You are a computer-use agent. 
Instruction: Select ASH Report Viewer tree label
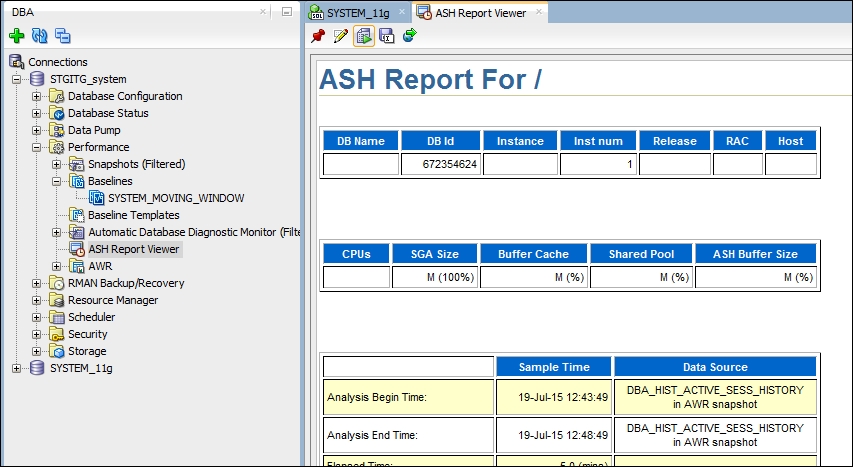pyautogui.click(x=133, y=249)
